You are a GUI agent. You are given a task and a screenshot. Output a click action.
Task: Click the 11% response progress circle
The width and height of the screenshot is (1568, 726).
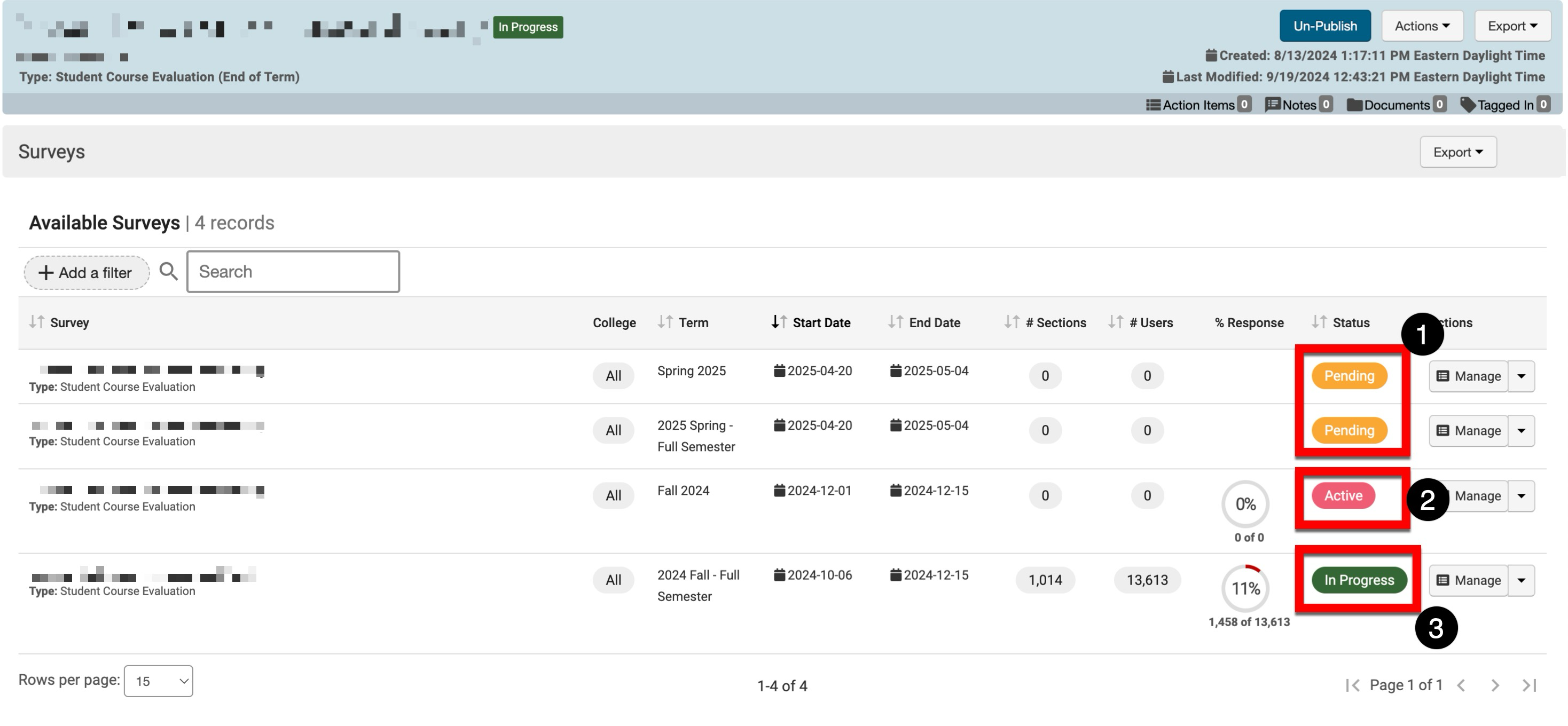[x=1245, y=588]
